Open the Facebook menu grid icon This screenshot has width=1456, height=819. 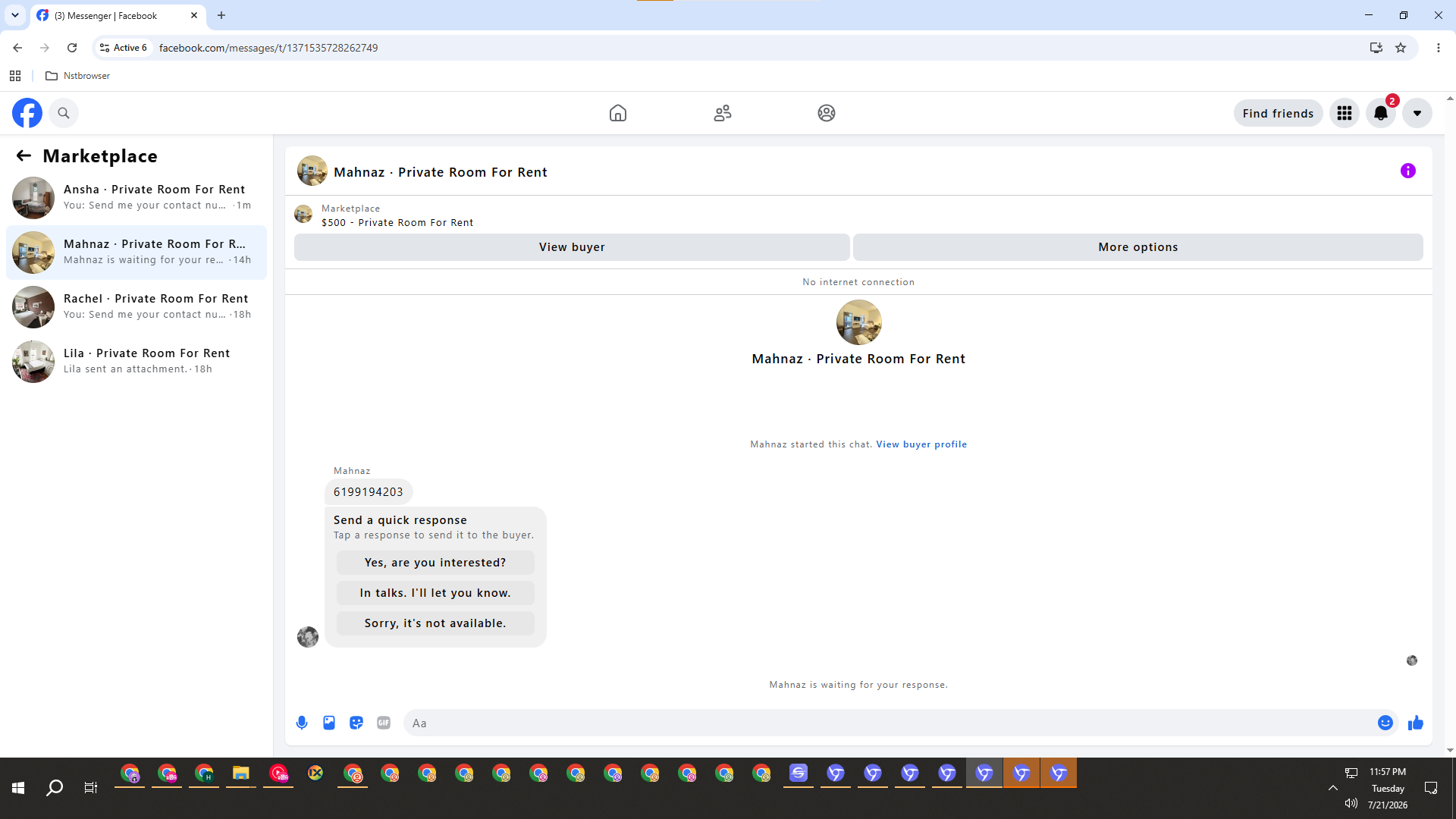pyautogui.click(x=1345, y=113)
